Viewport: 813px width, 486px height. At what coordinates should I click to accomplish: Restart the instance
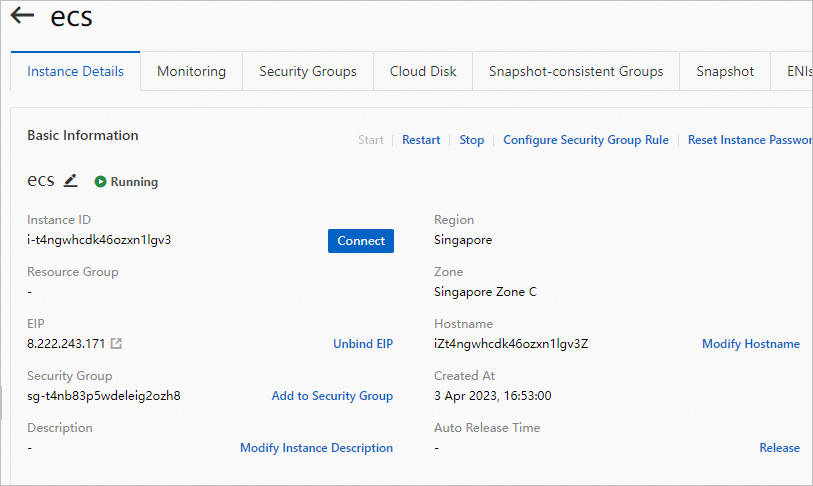click(421, 140)
